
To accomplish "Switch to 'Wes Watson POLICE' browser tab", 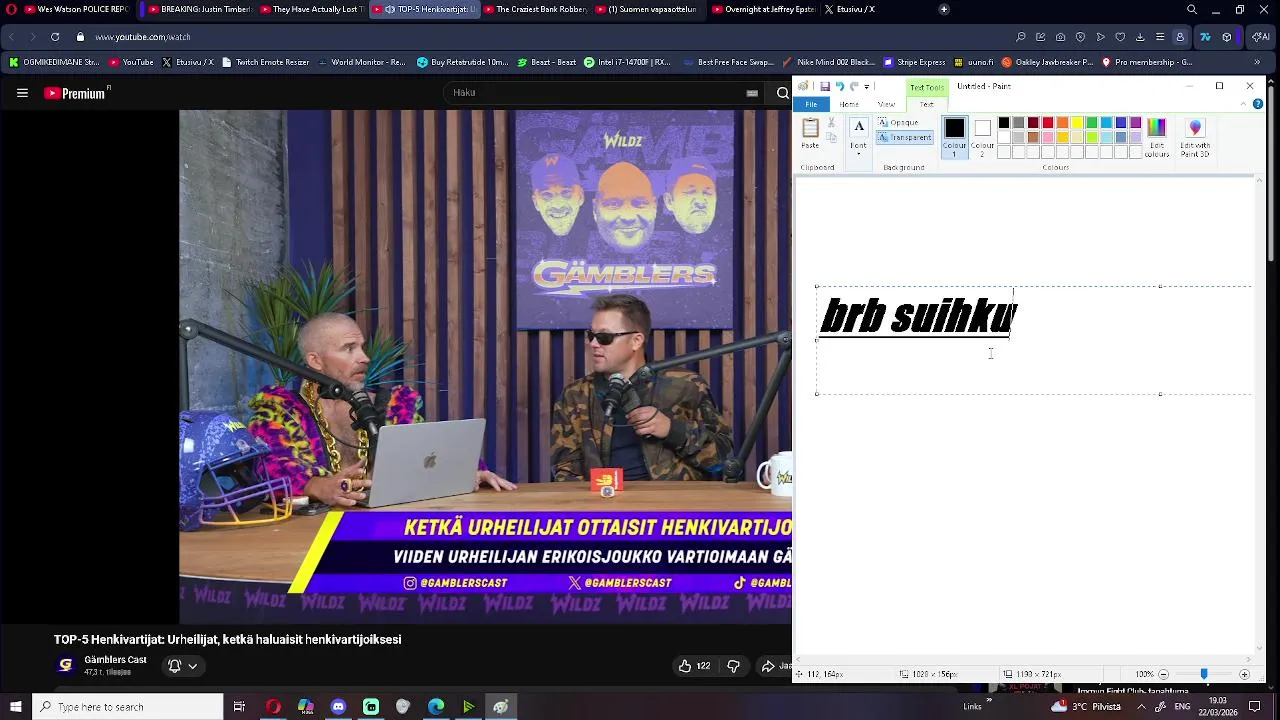I will (x=68, y=9).
